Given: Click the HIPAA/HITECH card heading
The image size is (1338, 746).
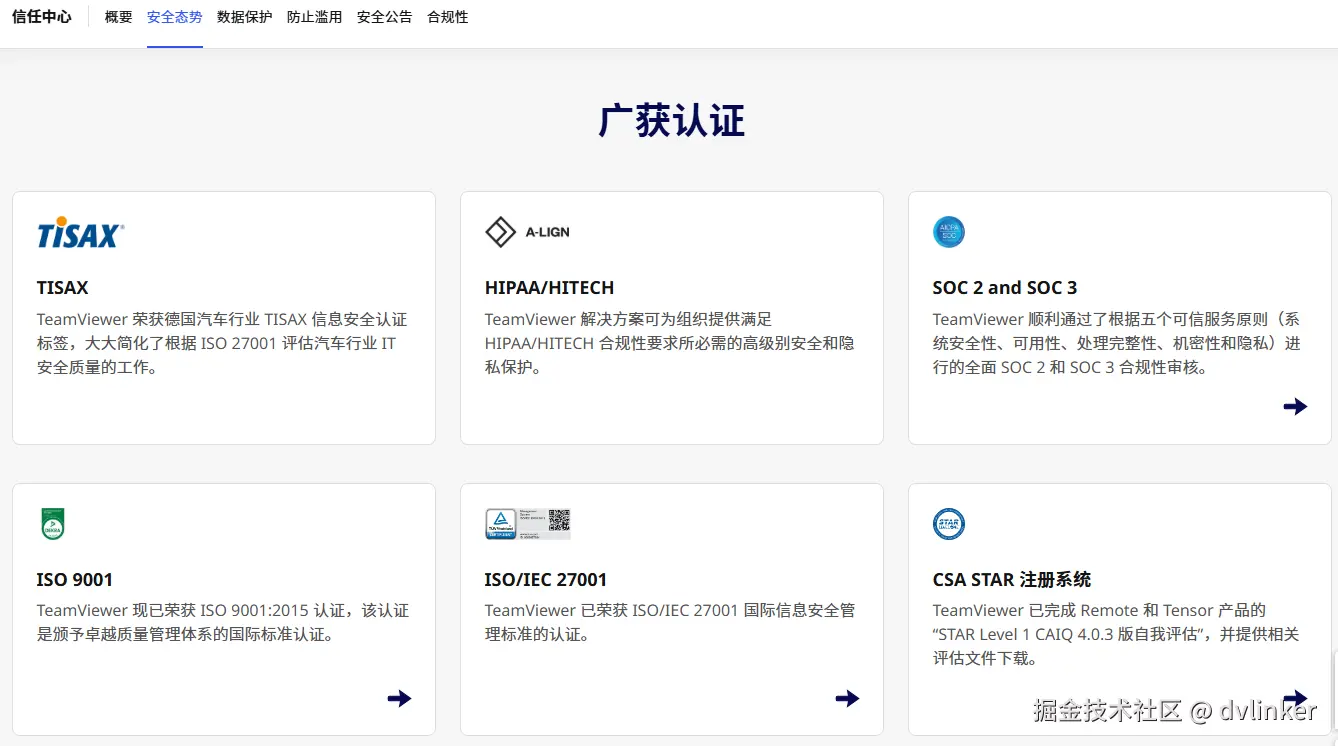Looking at the screenshot, I should [x=549, y=288].
